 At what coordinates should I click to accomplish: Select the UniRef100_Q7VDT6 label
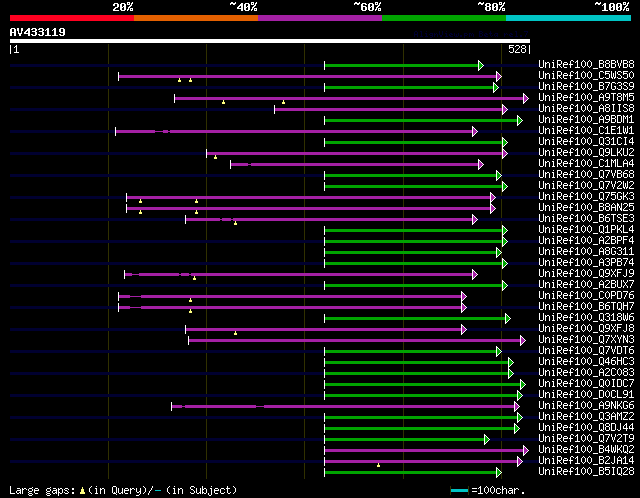[586, 351]
